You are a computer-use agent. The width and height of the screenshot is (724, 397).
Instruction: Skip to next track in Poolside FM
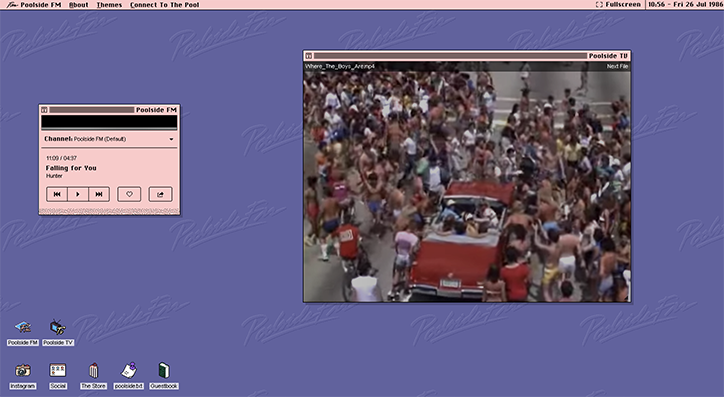click(99, 194)
